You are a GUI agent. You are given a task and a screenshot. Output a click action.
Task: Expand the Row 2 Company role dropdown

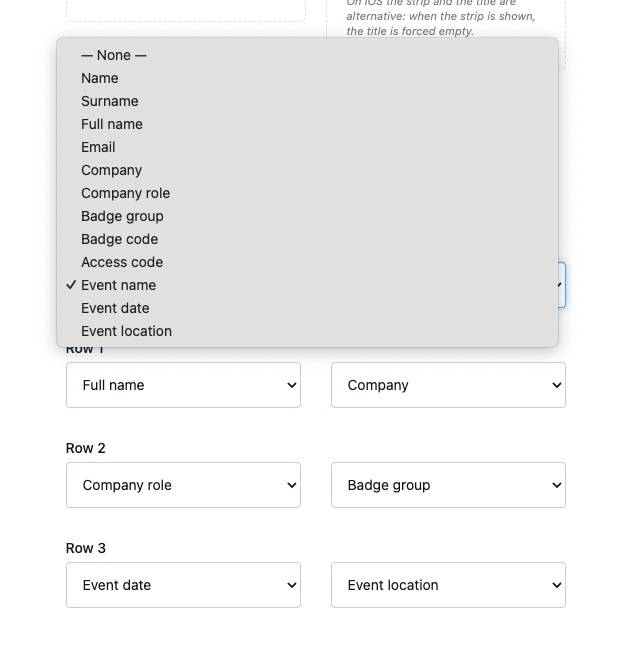(183, 485)
